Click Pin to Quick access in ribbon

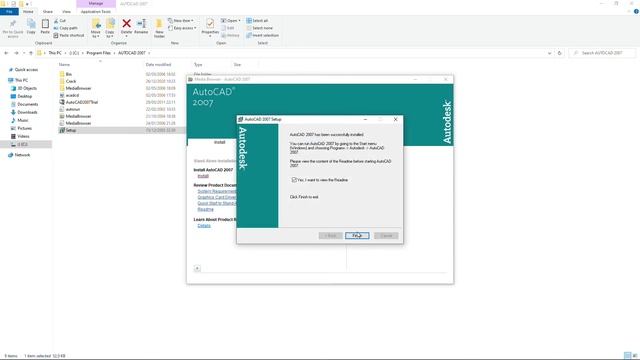click(x=13, y=28)
